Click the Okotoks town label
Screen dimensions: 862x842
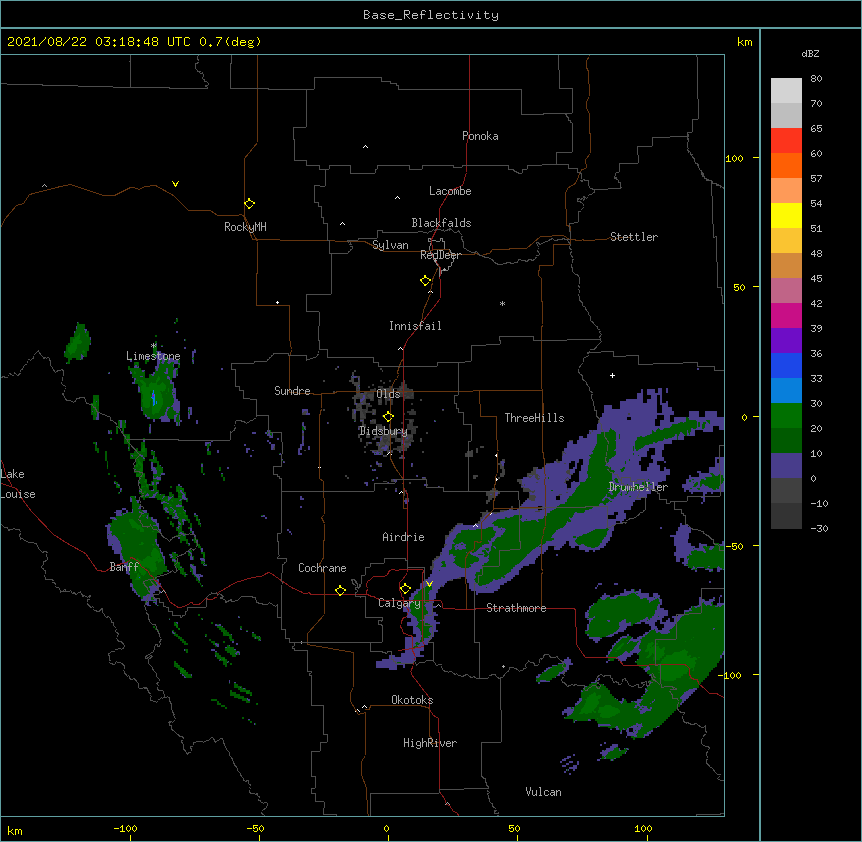coord(412,700)
